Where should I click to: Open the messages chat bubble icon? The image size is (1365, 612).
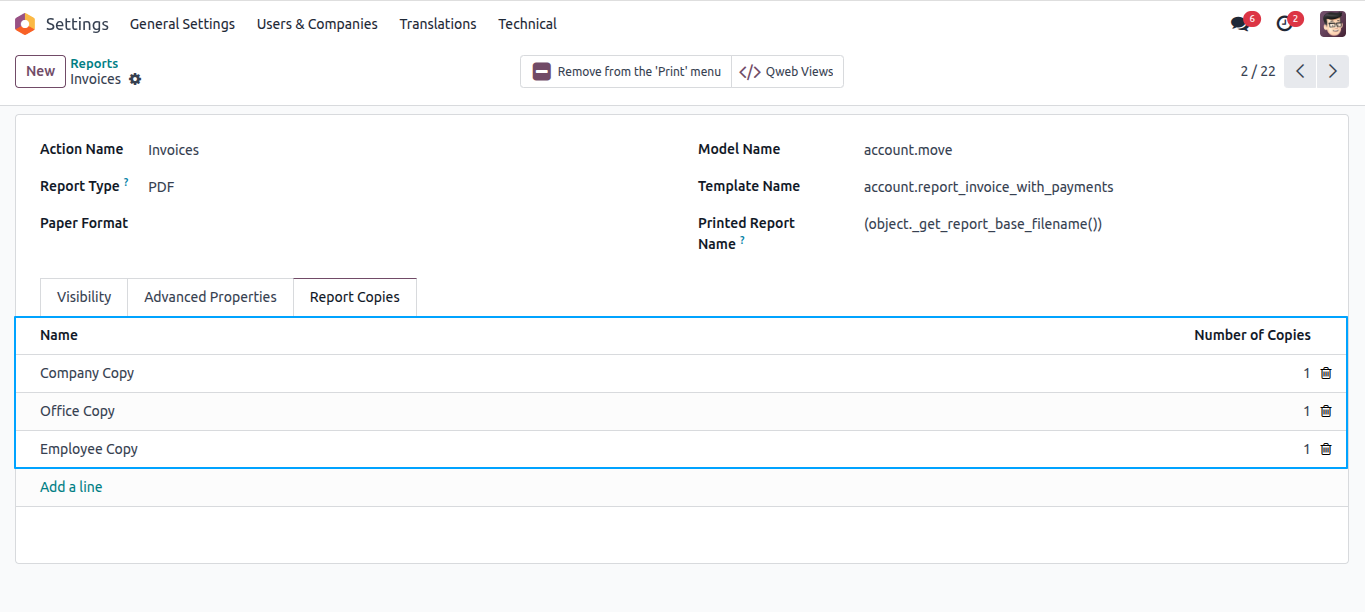coord(1240,24)
